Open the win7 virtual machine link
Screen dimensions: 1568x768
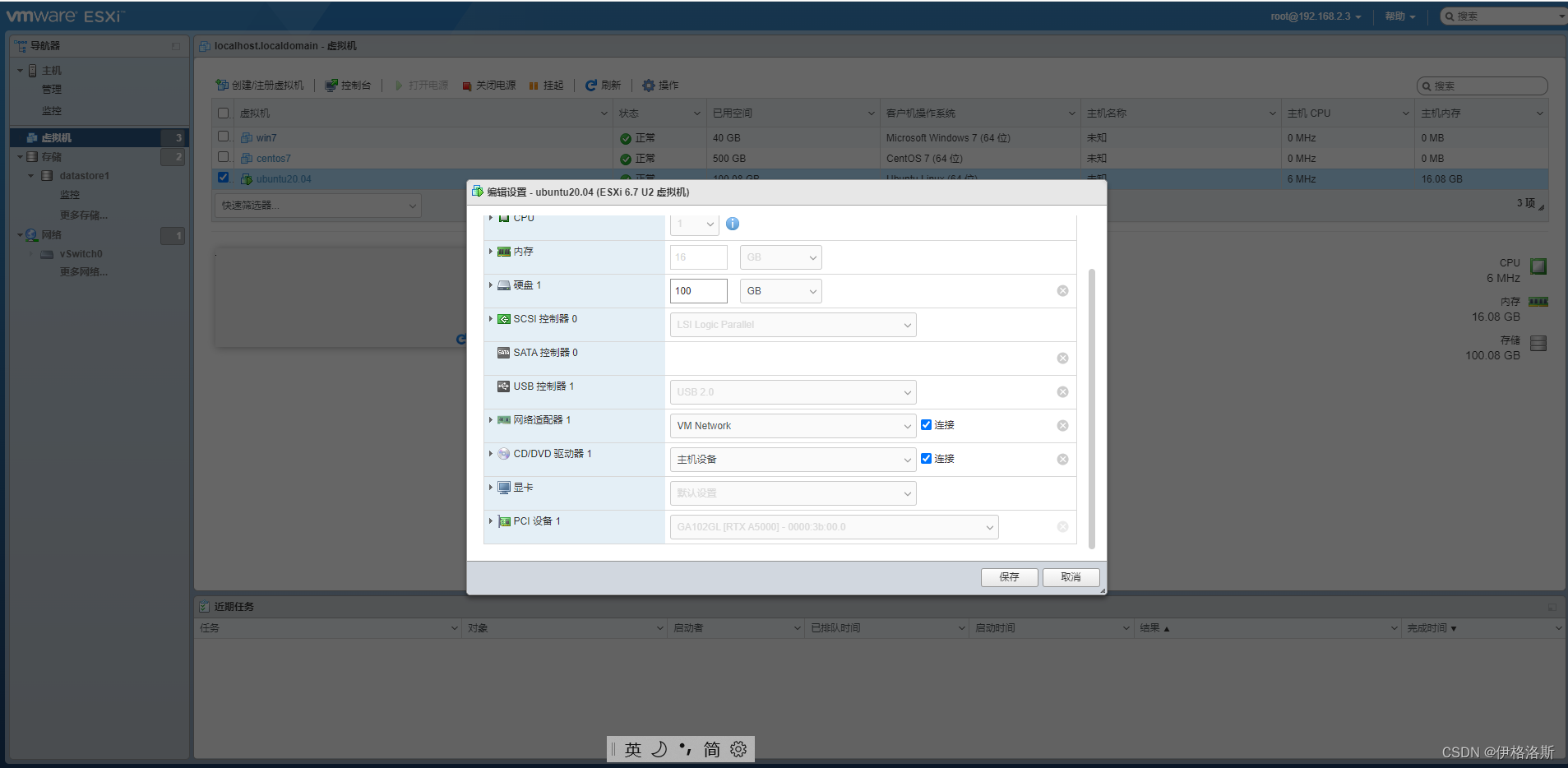pyautogui.click(x=266, y=138)
